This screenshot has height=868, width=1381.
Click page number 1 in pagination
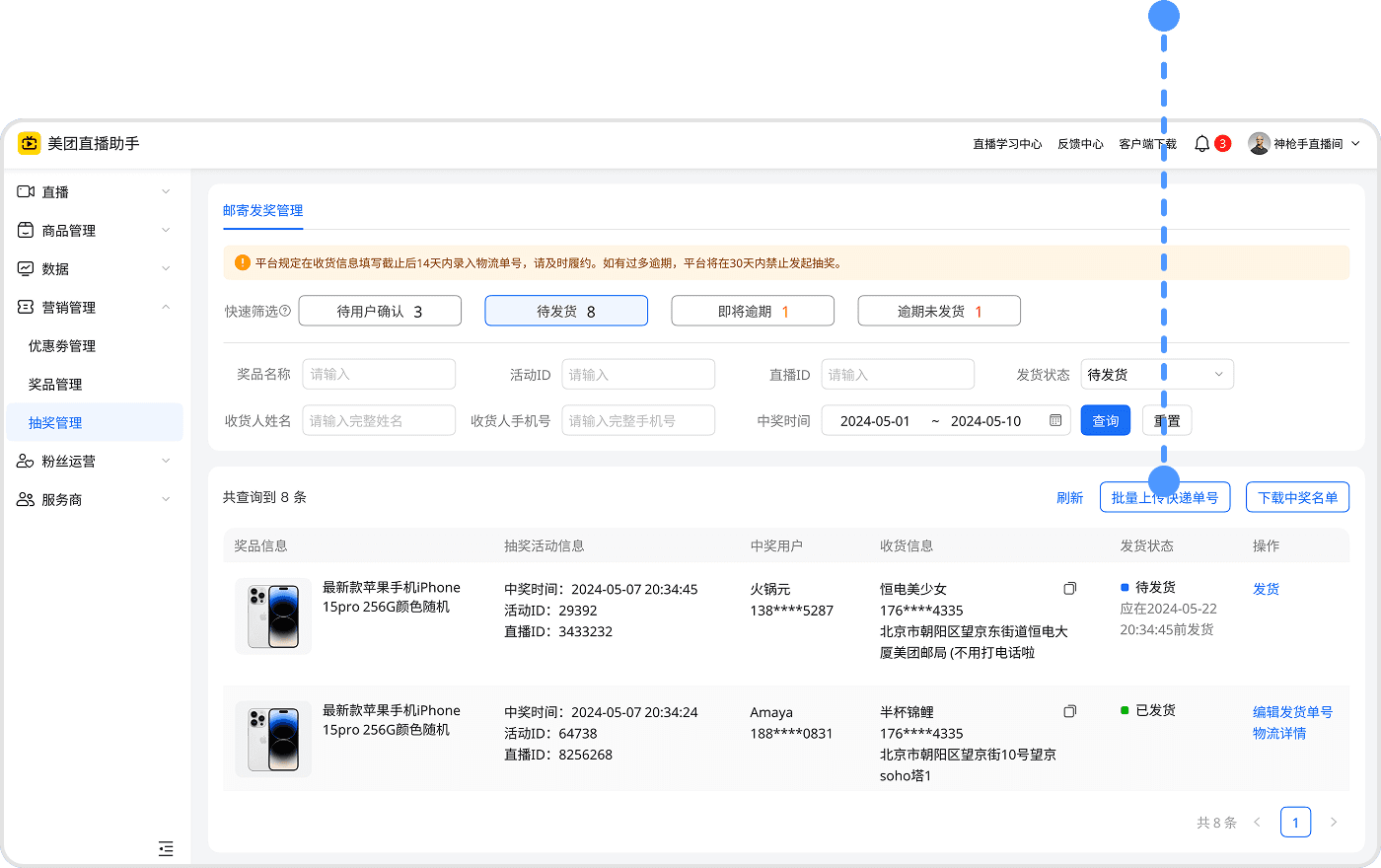[x=1295, y=822]
